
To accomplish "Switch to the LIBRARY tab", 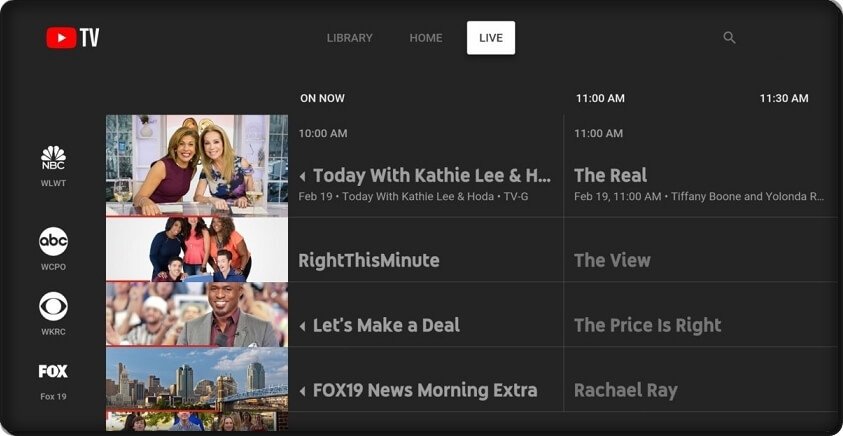I will 349,38.
